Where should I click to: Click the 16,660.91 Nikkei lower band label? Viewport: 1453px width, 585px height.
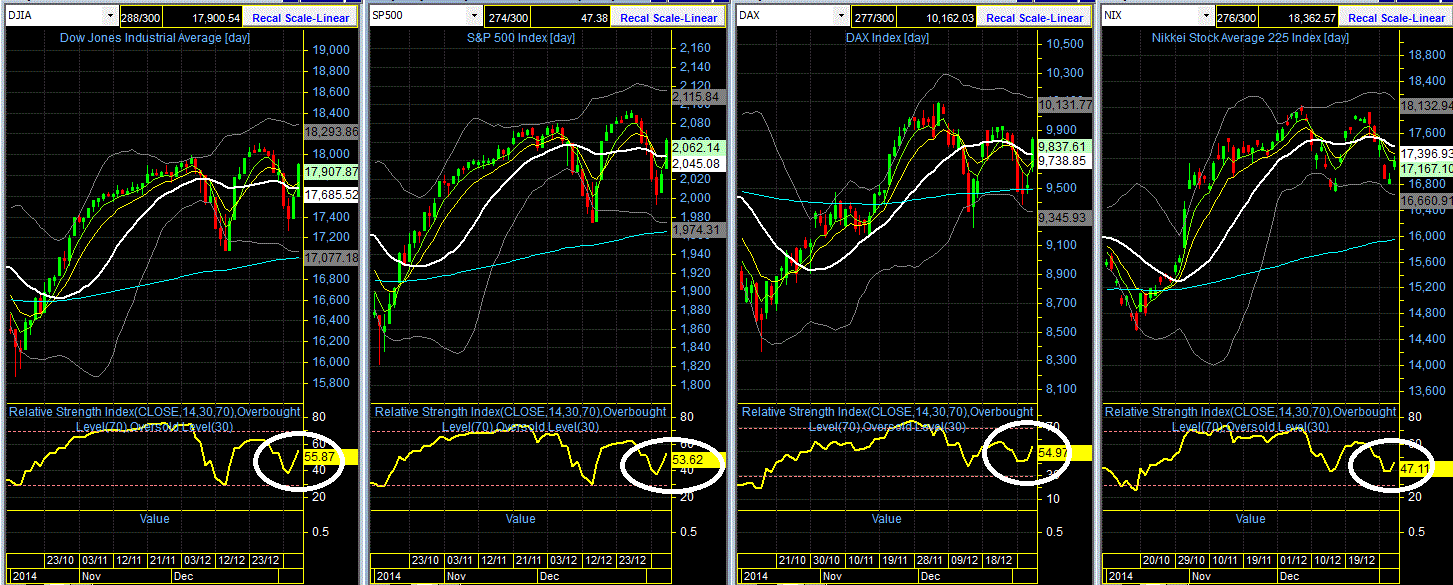1426,200
